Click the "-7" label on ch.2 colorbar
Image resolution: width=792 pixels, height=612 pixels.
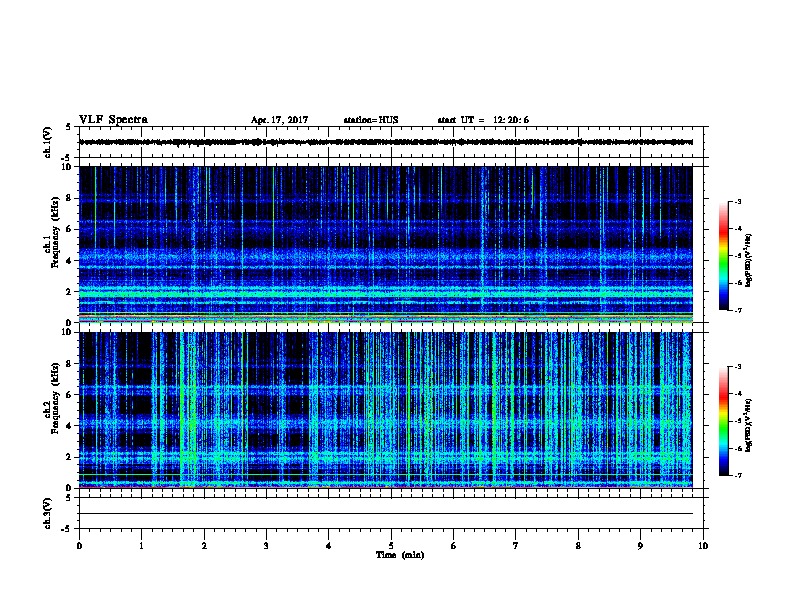737,476
